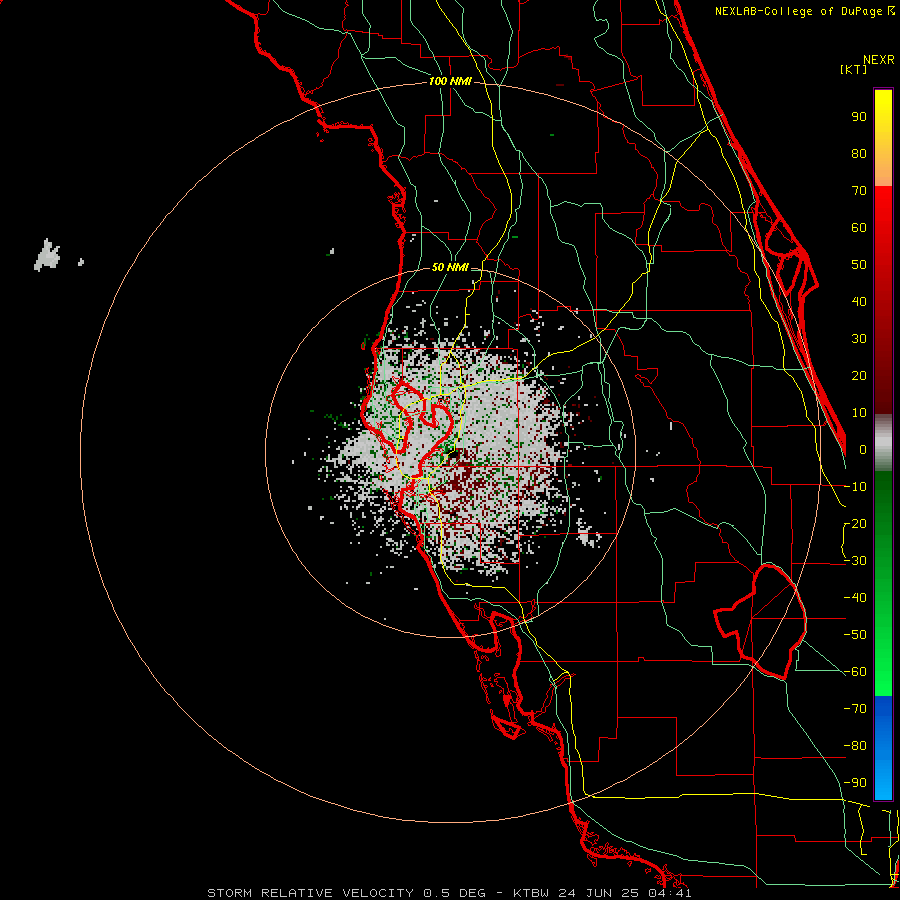
Task: Click the 90 value on velocity scale
Action: (859, 117)
